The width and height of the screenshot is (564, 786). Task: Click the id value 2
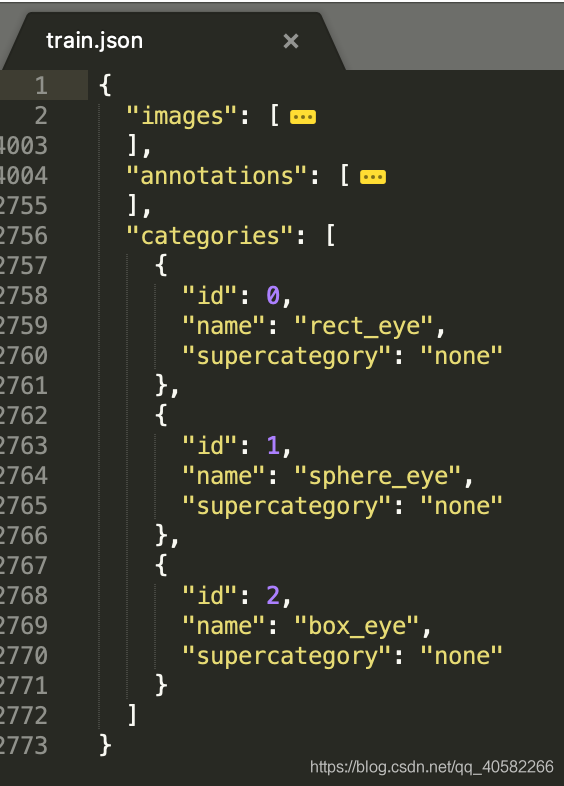[273, 596]
